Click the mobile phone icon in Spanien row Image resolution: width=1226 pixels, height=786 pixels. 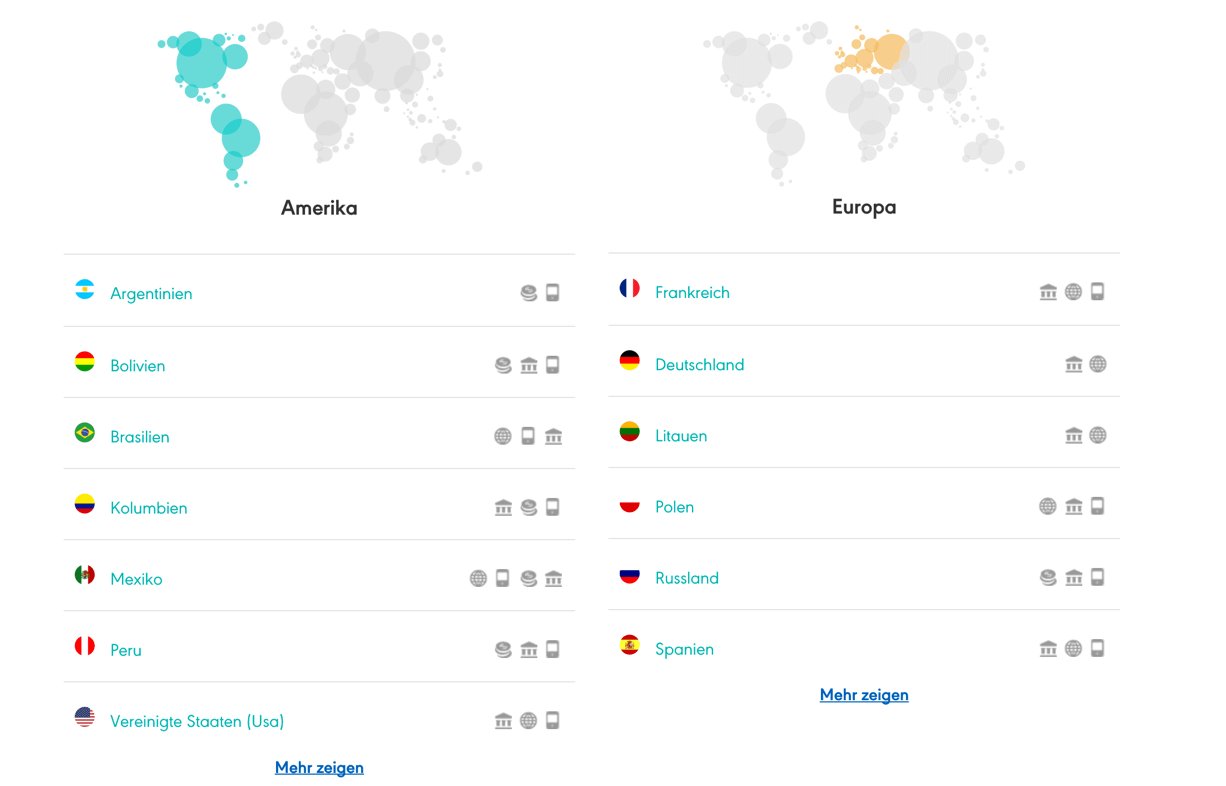(x=1097, y=649)
